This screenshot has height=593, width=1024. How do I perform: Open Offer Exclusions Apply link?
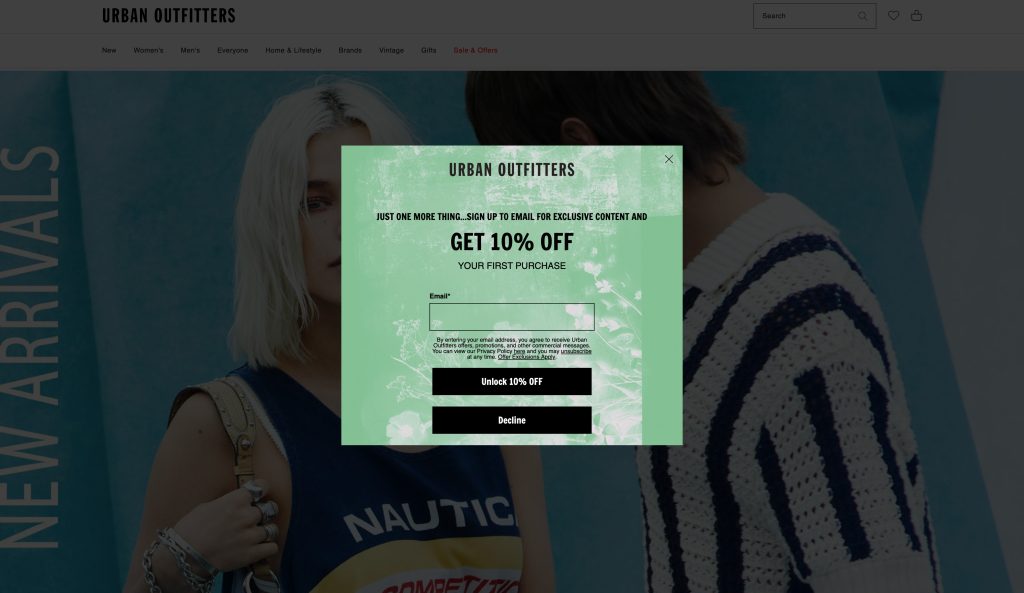point(526,357)
